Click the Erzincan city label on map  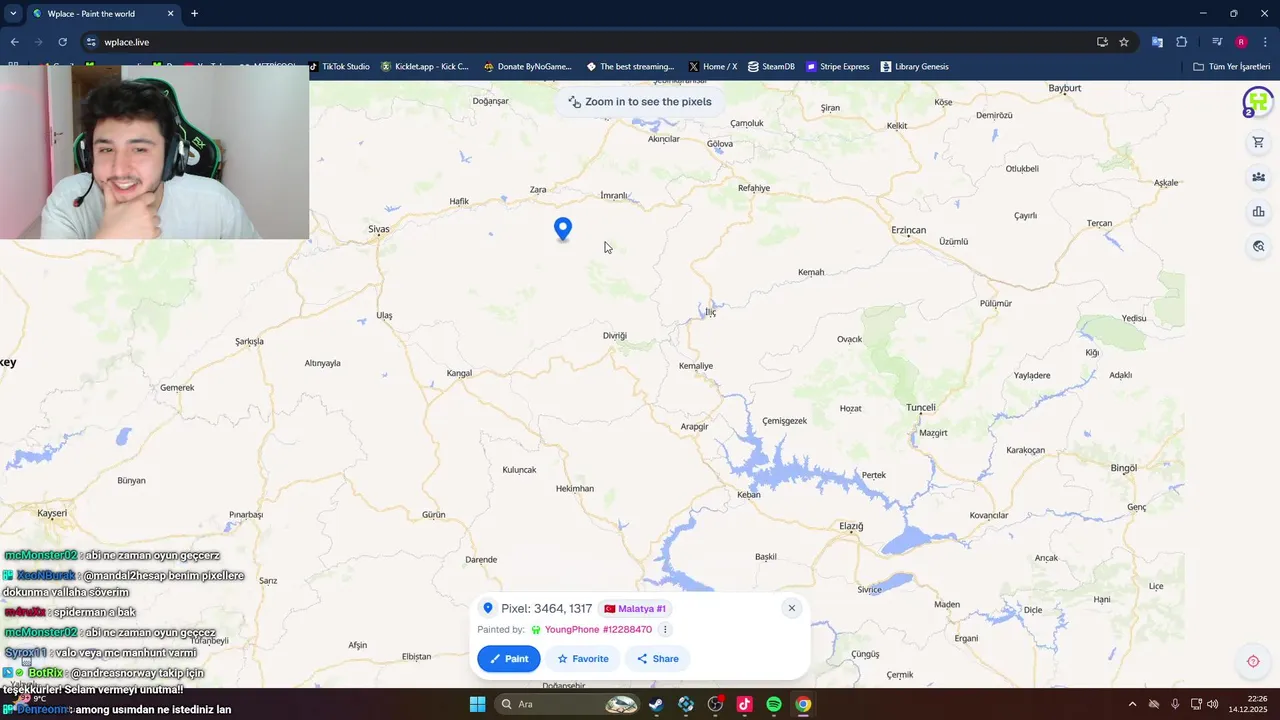(x=909, y=230)
